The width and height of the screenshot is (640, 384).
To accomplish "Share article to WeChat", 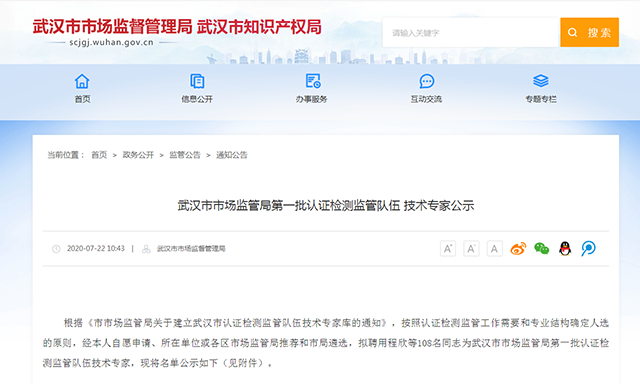I will tap(542, 249).
